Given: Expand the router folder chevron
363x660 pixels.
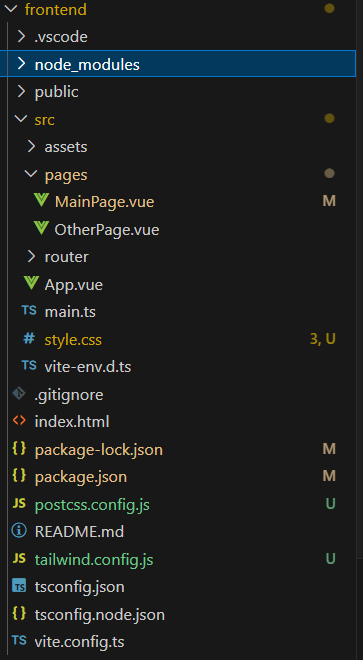Looking at the screenshot, I should click(x=31, y=256).
